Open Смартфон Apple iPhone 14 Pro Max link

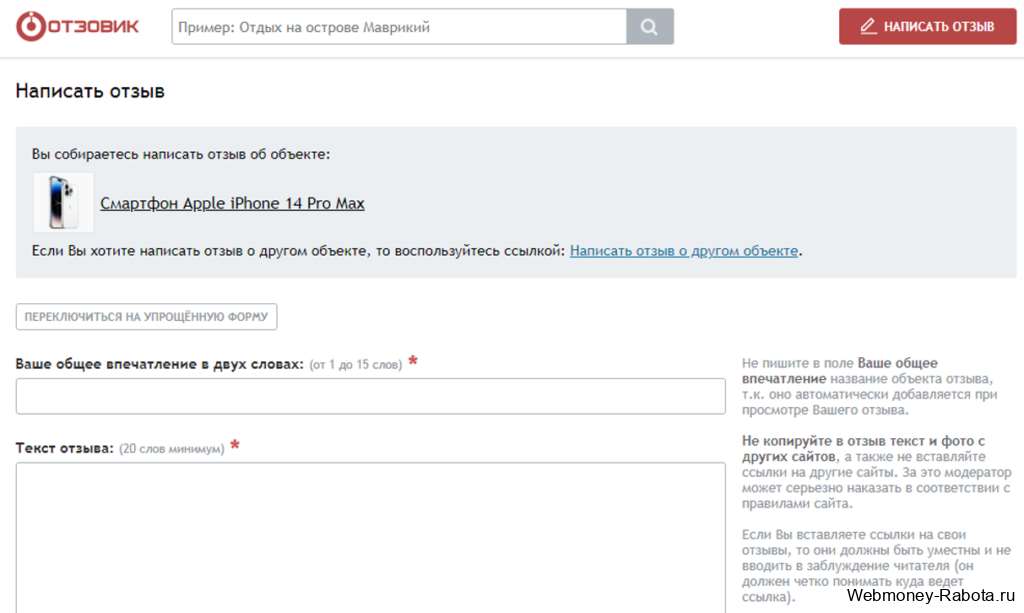tap(232, 203)
